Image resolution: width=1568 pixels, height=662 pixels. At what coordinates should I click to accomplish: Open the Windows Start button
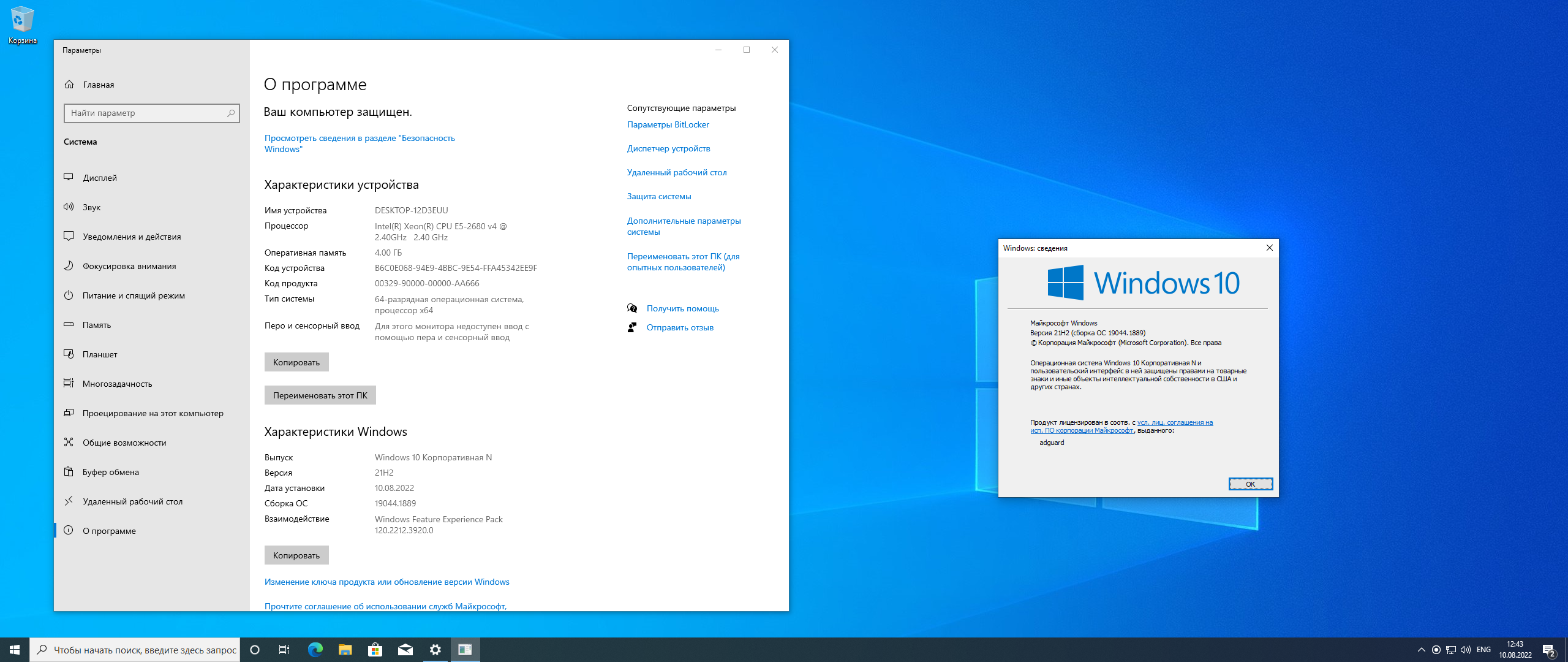pos(15,650)
